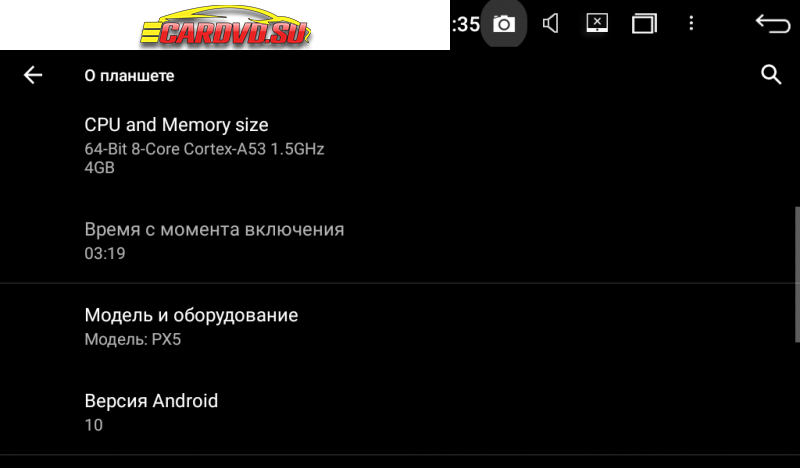Tap the 03:19 uptime value
Viewport: 800px width, 468px height.
click(105, 254)
